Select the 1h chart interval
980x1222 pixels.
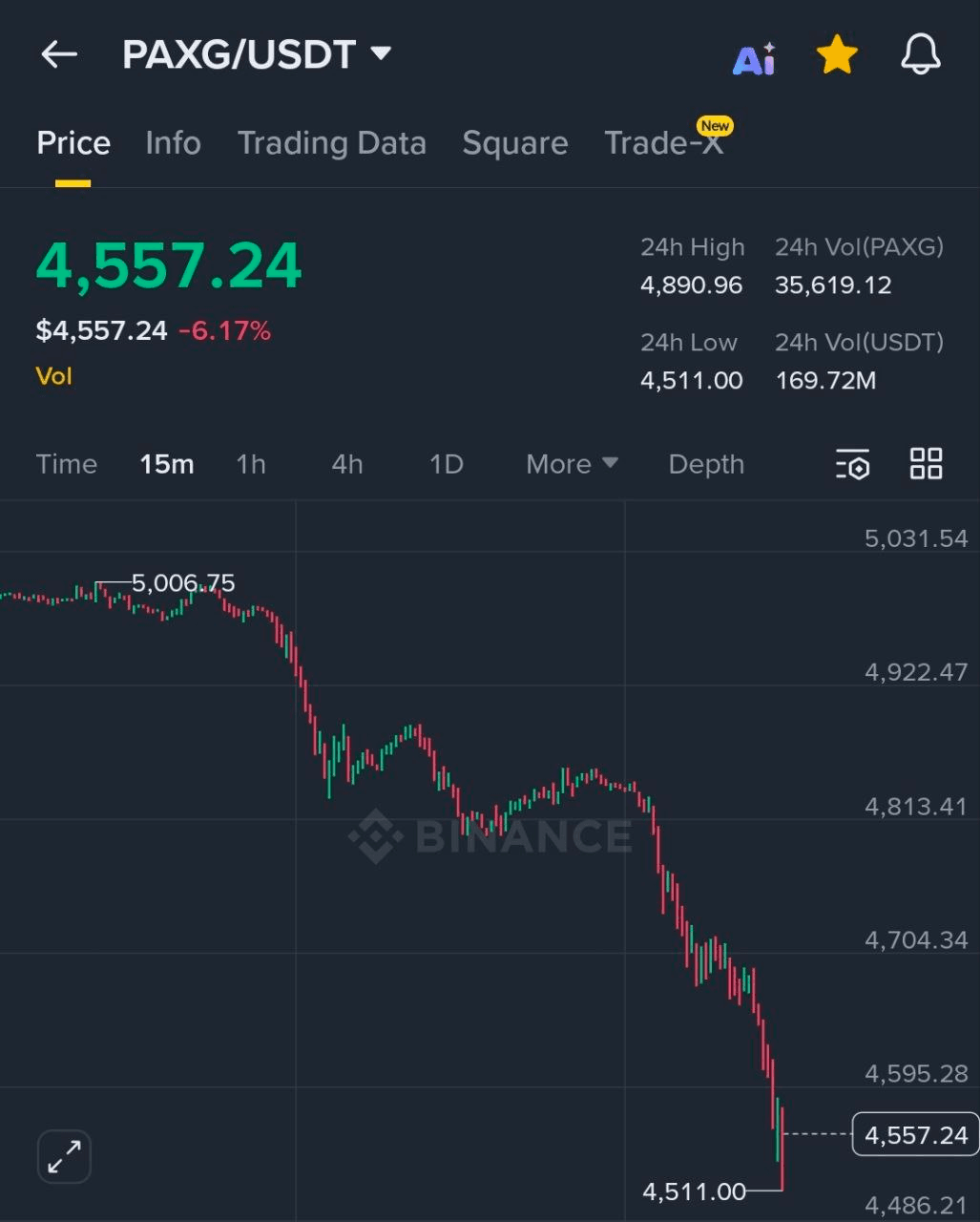click(251, 464)
